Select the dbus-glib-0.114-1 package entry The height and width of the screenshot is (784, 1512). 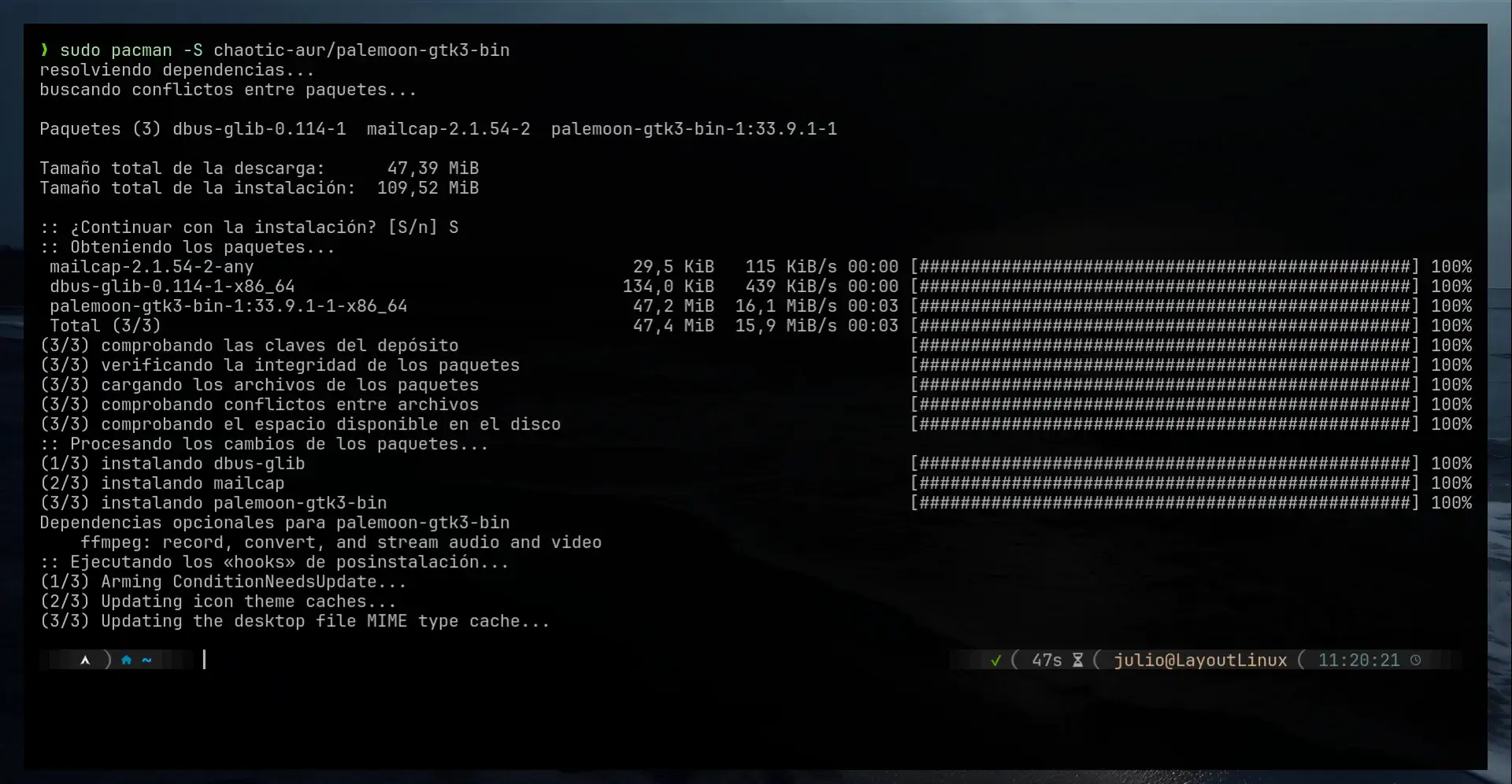pos(260,128)
